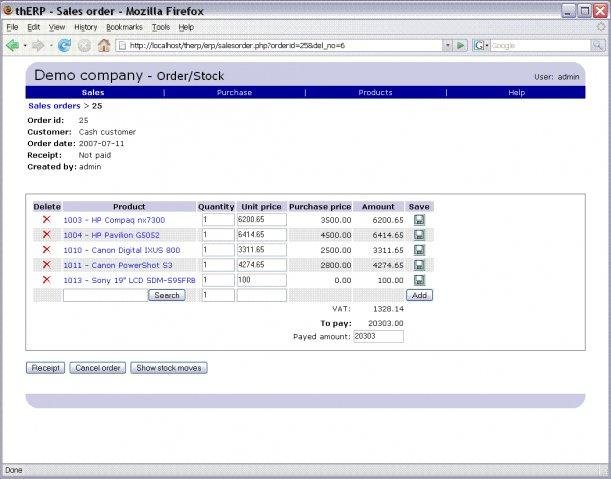This screenshot has height=479, width=611.
Task: Open the browser home page icon
Action: coord(104,46)
